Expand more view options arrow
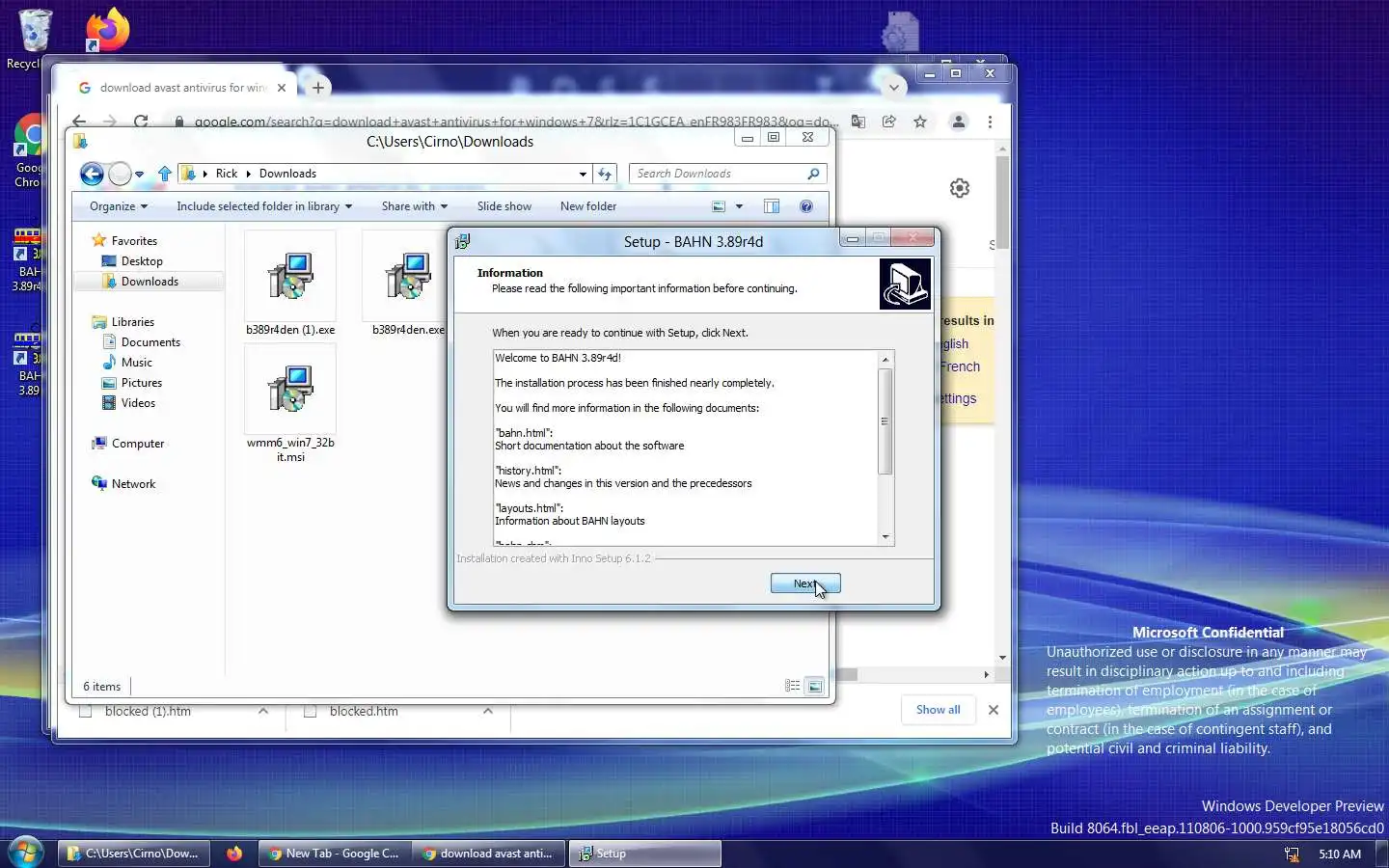Image resolution: width=1389 pixels, height=868 pixels. point(740,206)
